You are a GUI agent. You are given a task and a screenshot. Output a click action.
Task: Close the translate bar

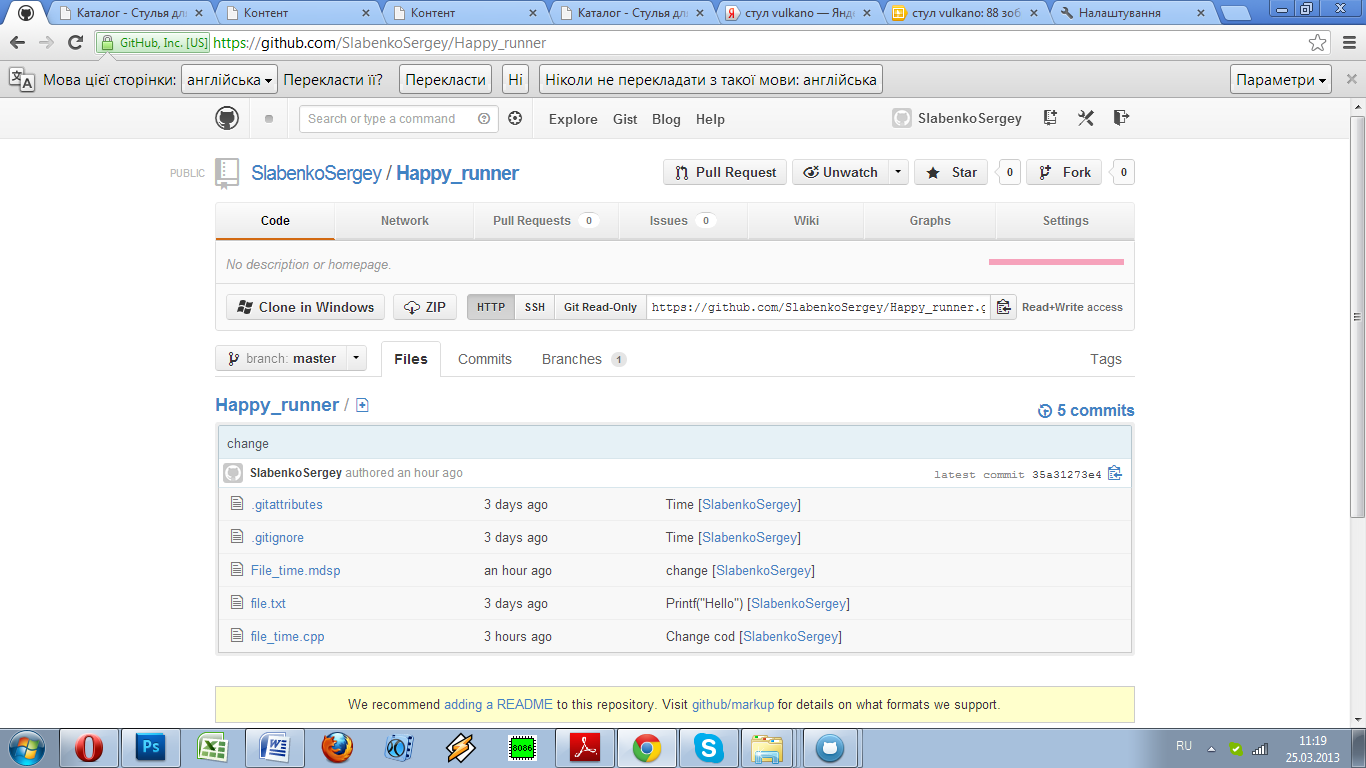click(x=1351, y=80)
